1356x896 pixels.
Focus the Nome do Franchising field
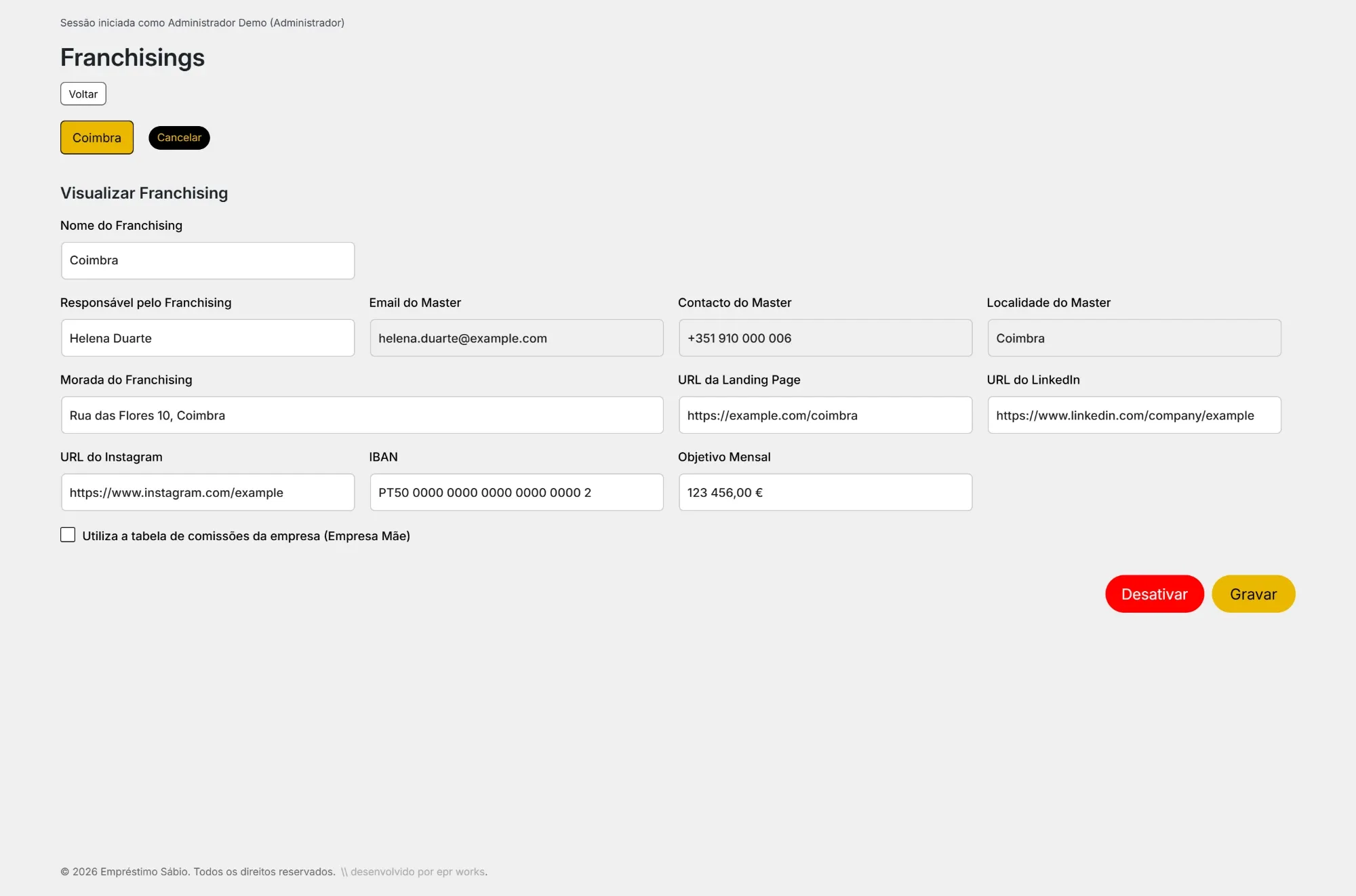pyautogui.click(x=207, y=260)
